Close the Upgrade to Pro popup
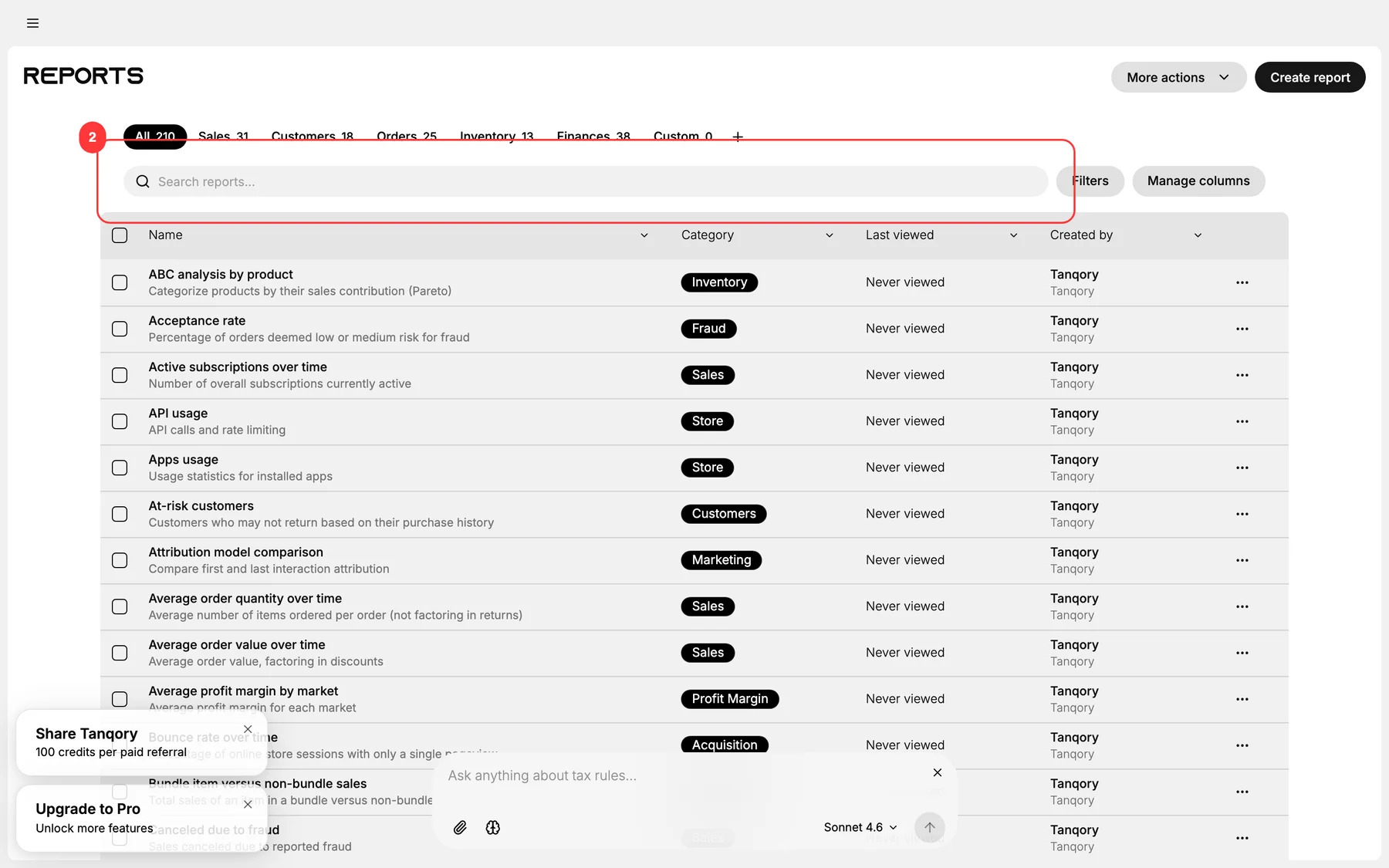The height and width of the screenshot is (868, 1389). click(x=248, y=804)
